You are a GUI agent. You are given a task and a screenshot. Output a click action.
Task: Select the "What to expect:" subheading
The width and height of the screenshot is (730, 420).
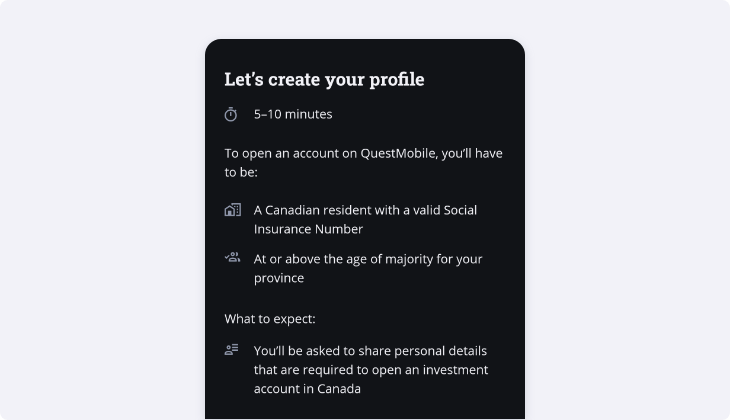pyautogui.click(x=270, y=319)
